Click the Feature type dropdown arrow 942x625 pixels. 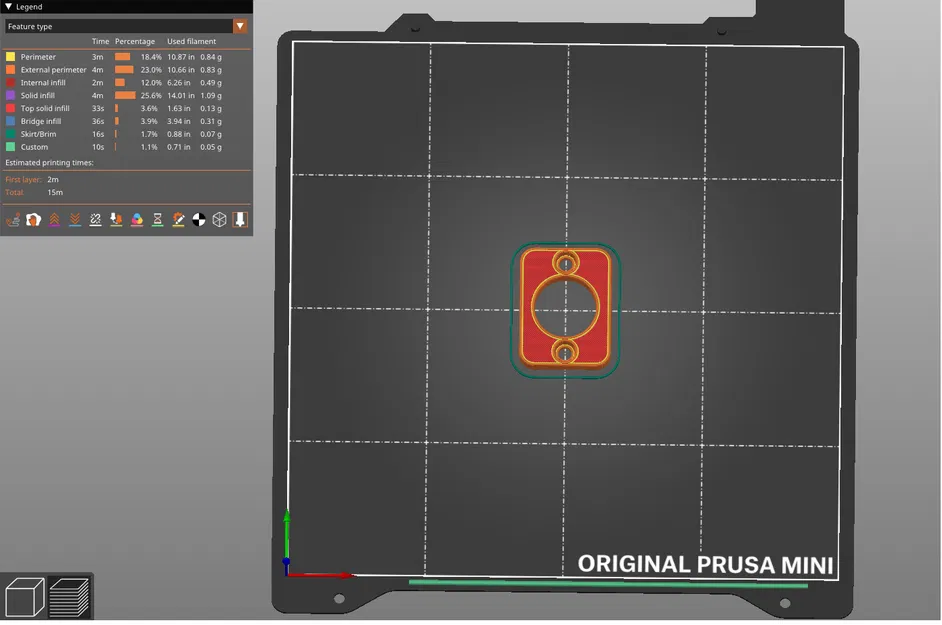240,26
